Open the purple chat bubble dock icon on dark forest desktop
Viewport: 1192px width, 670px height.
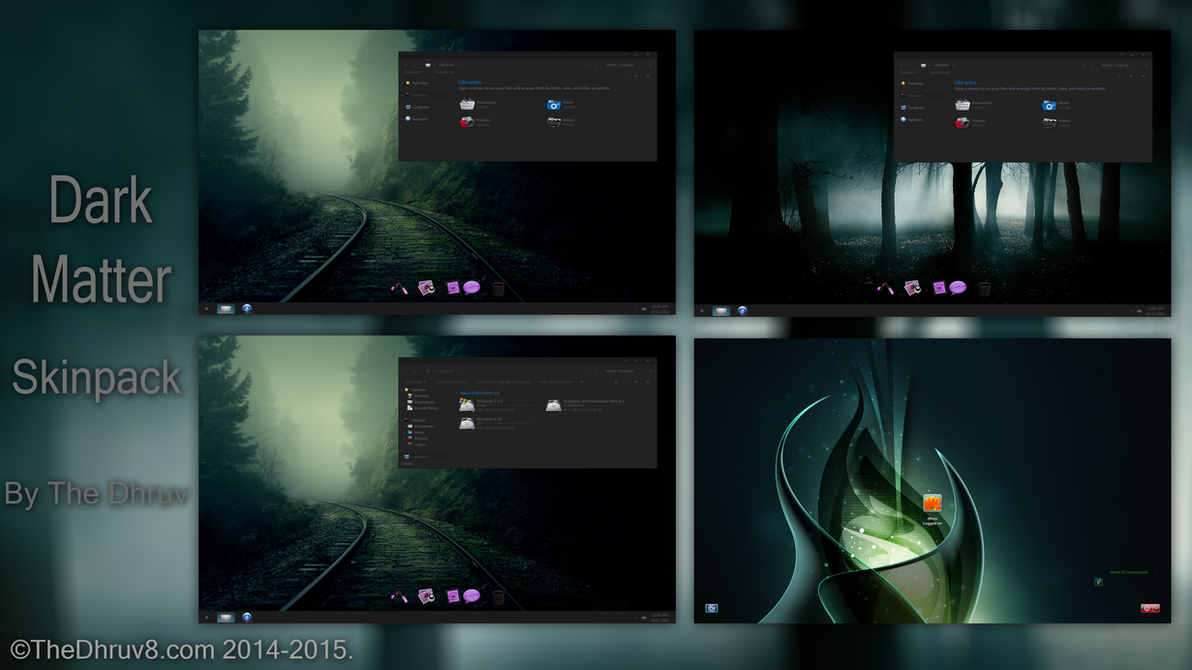coord(958,288)
